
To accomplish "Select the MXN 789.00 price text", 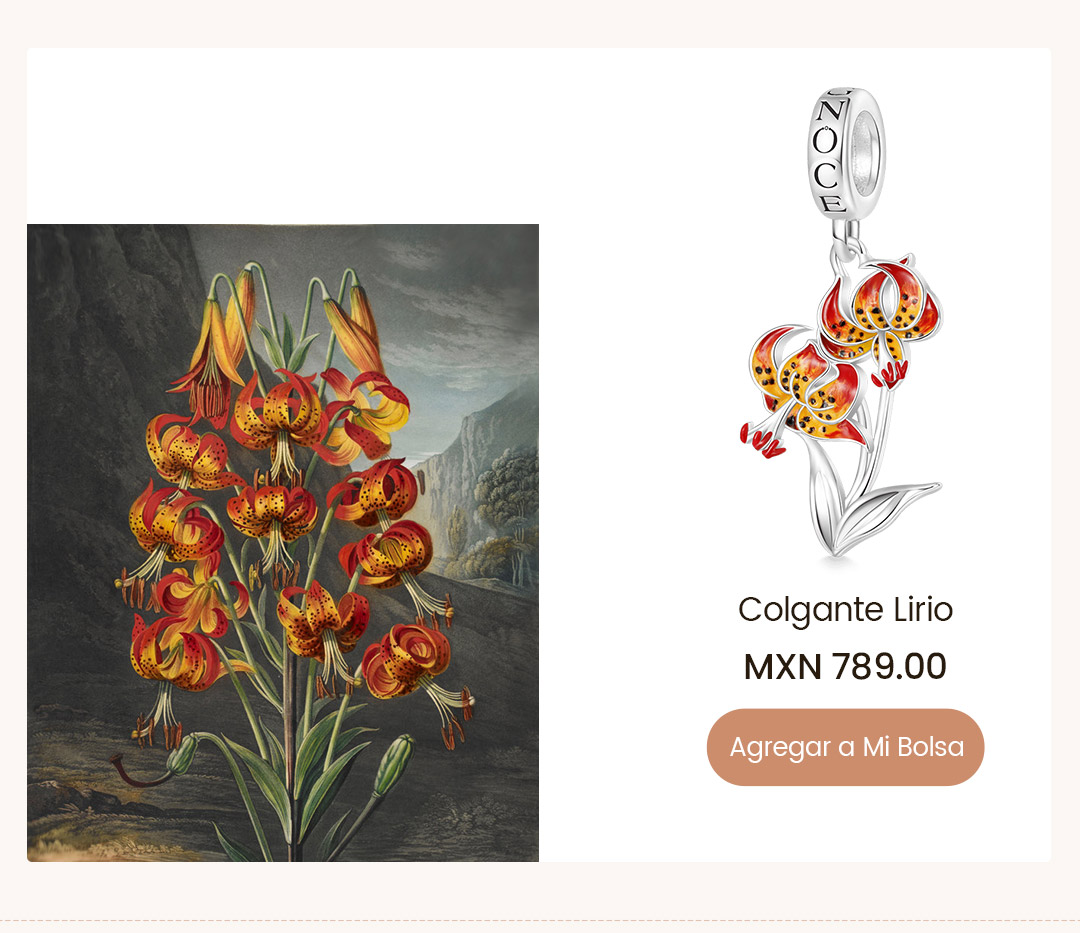I will 845,667.
